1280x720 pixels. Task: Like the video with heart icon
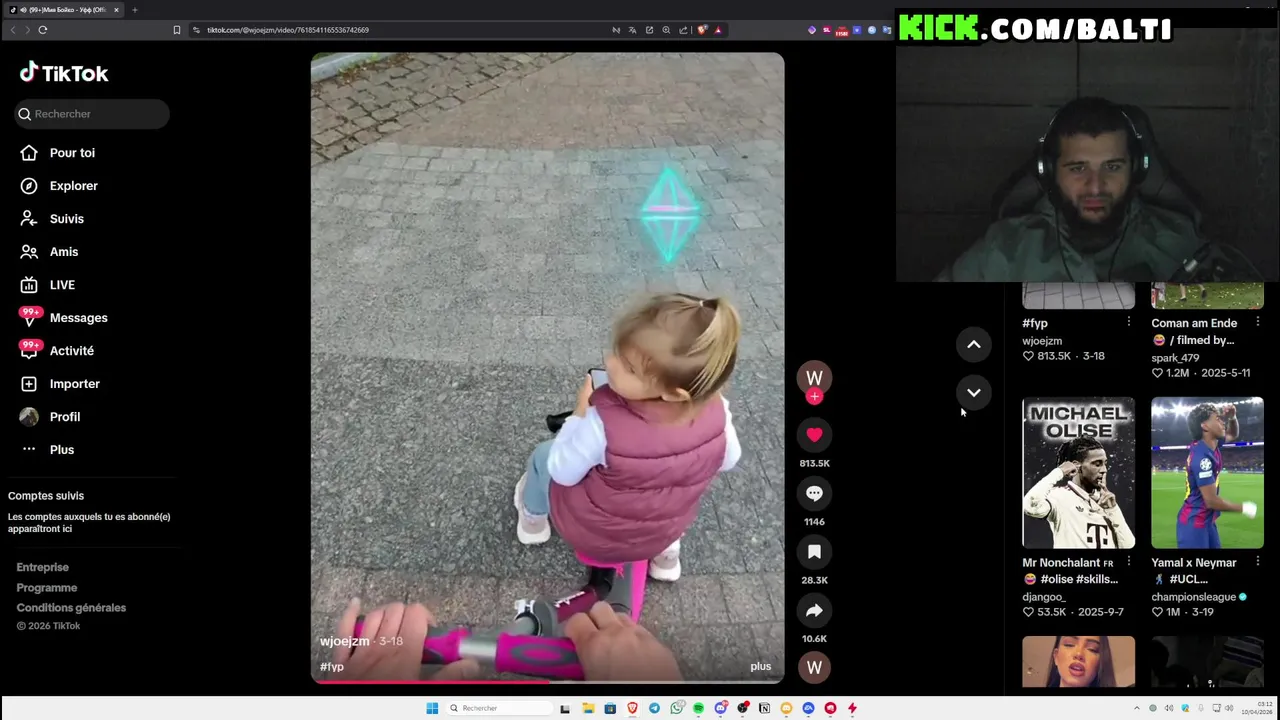[814, 435]
